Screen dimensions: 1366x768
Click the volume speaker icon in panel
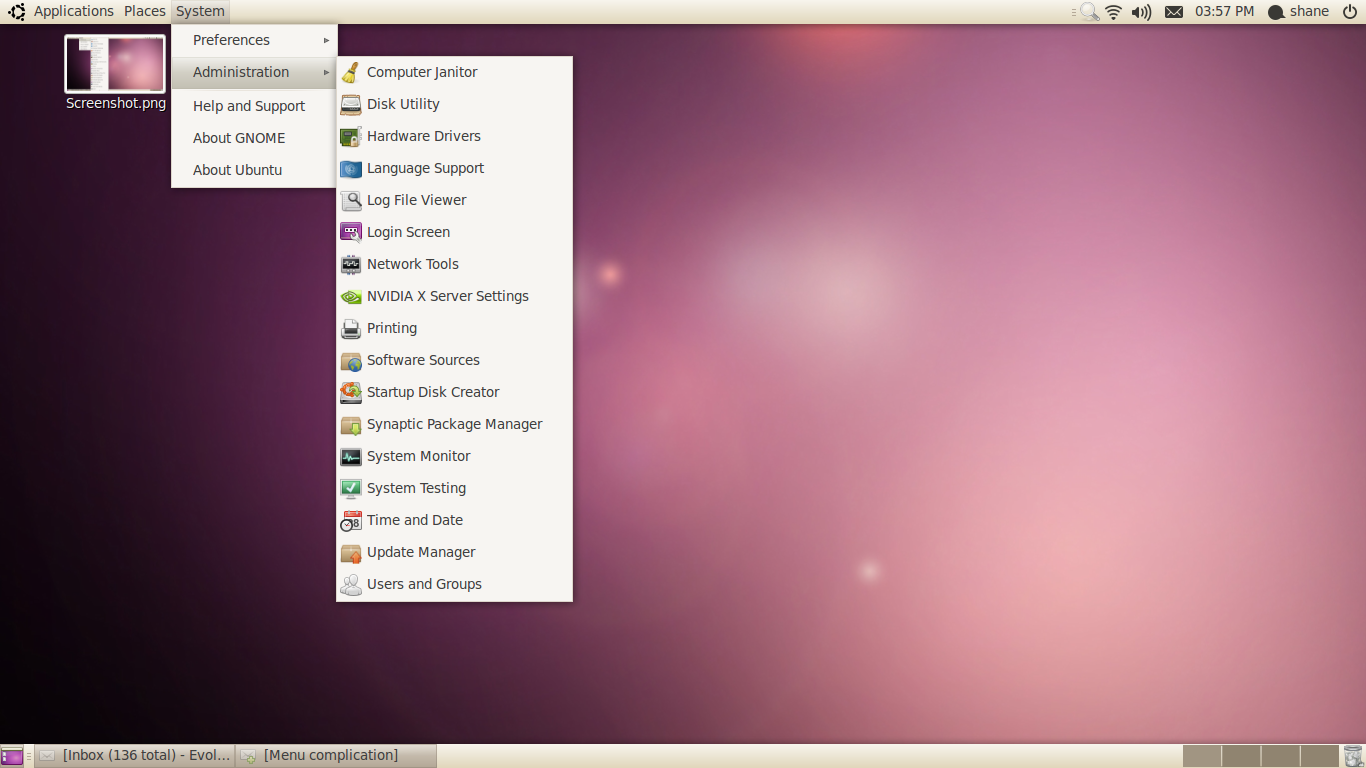[x=1141, y=12]
